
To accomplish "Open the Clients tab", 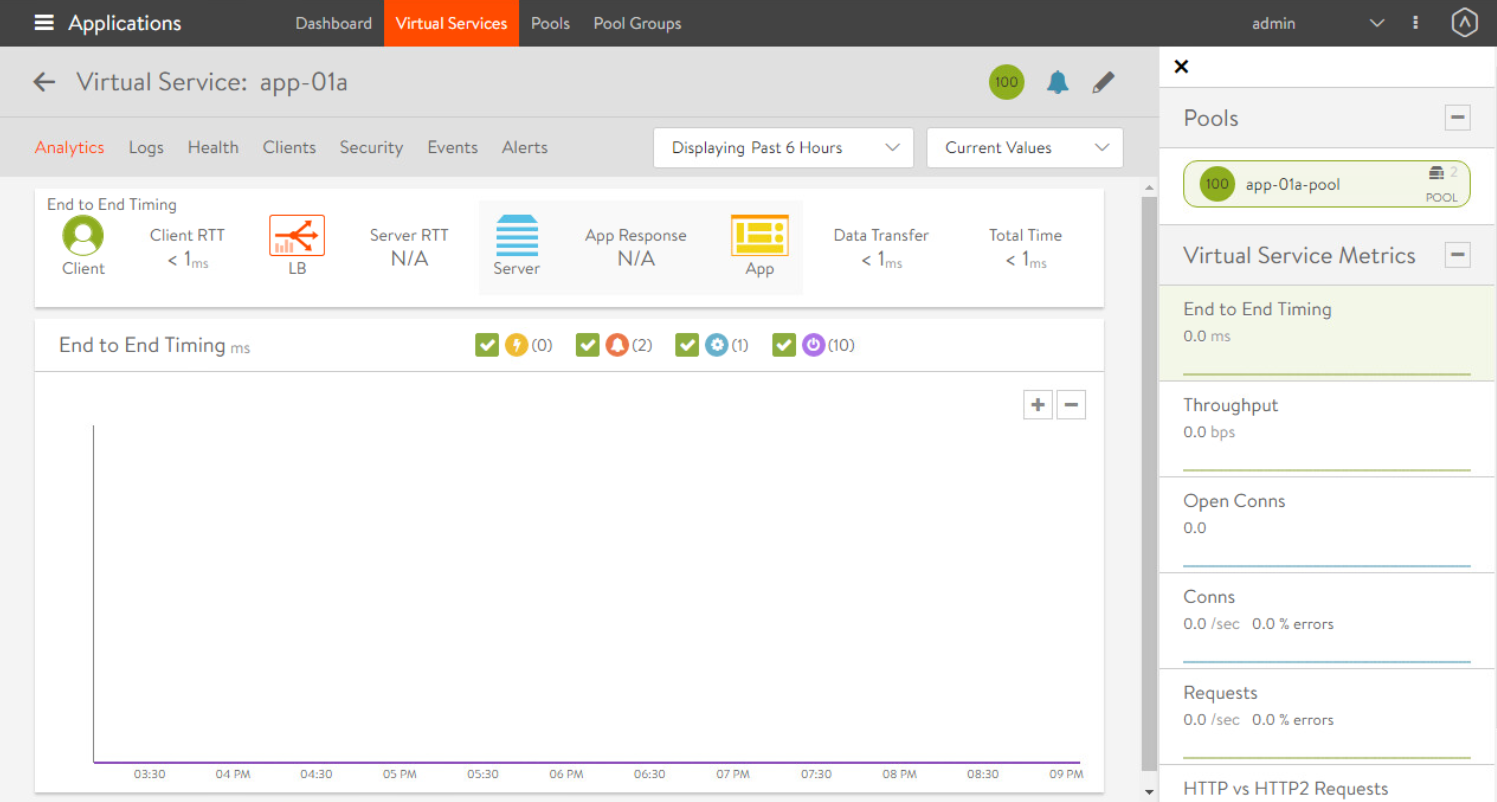I will (x=289, y=148).
